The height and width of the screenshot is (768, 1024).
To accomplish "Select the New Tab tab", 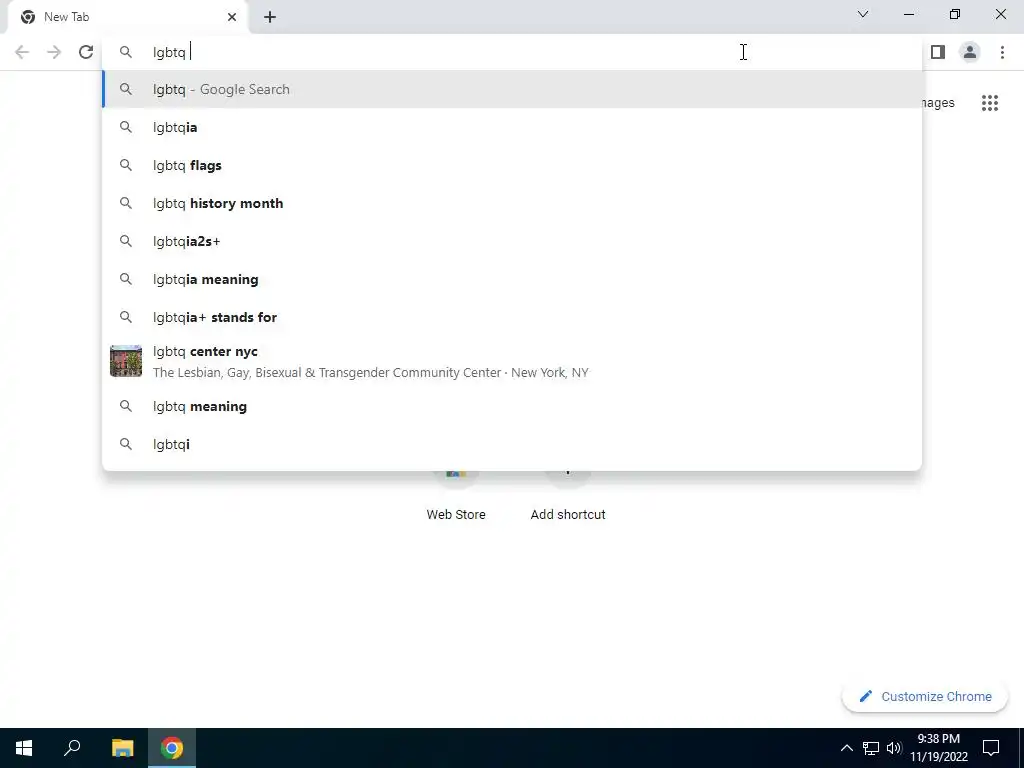I will (127, 17).
